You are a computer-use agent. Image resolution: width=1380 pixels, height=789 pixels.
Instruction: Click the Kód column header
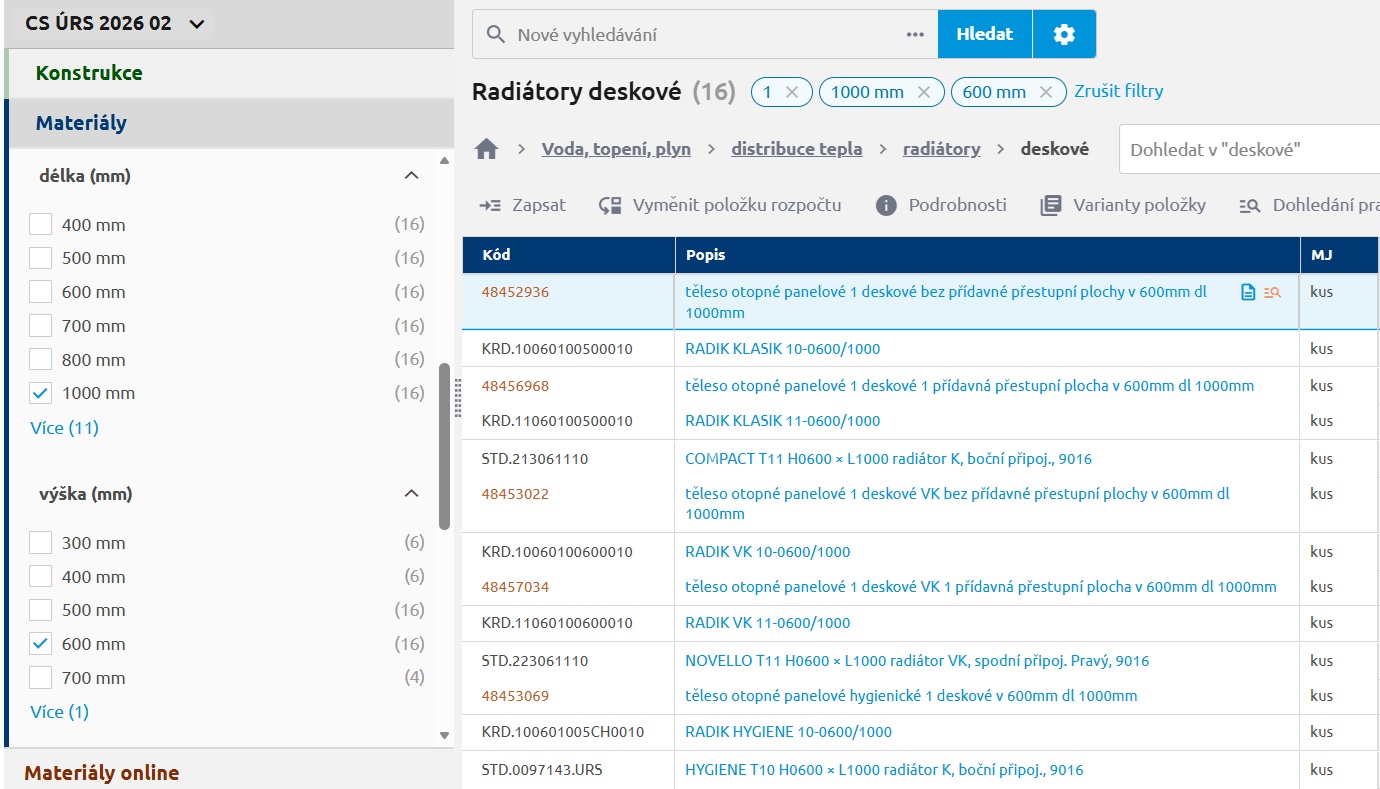(569, 254)
